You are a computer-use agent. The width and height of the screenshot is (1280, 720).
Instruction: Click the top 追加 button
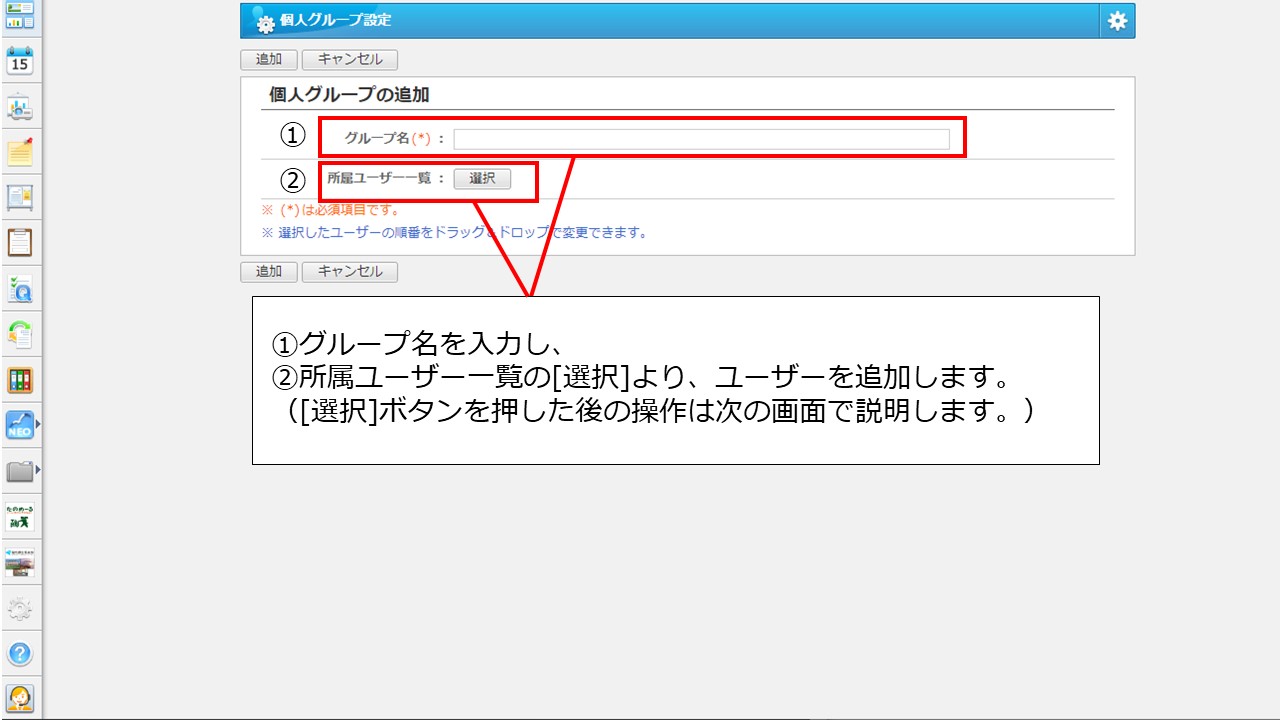click(x=269, y=60)
